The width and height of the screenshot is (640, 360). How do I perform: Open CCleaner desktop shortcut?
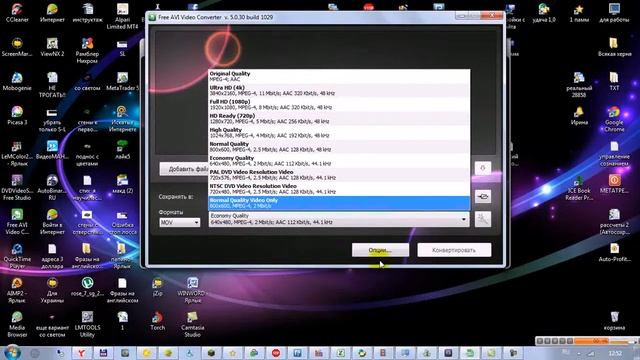(x=17, y=13)
